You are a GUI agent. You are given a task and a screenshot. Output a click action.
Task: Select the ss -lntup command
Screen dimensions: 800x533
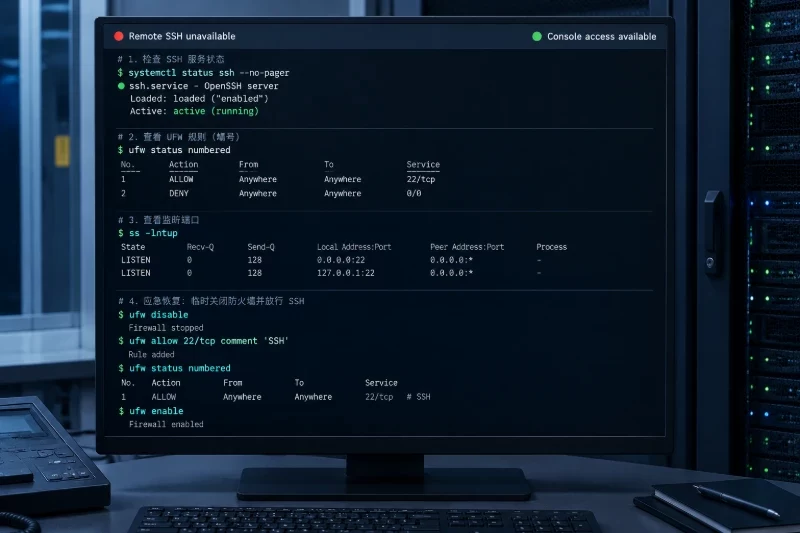[x=148, y=233]
